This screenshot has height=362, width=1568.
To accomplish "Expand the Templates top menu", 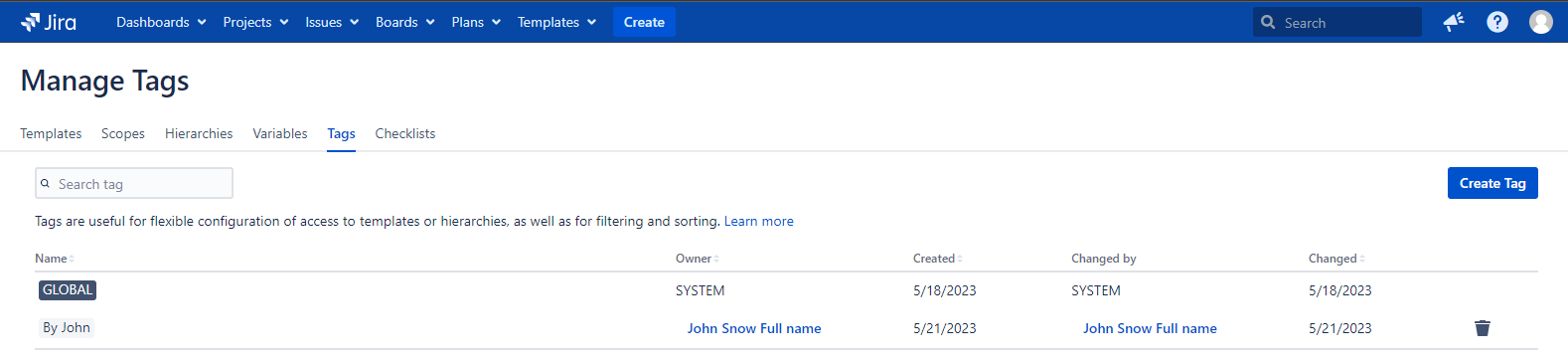I will point(556,22).
